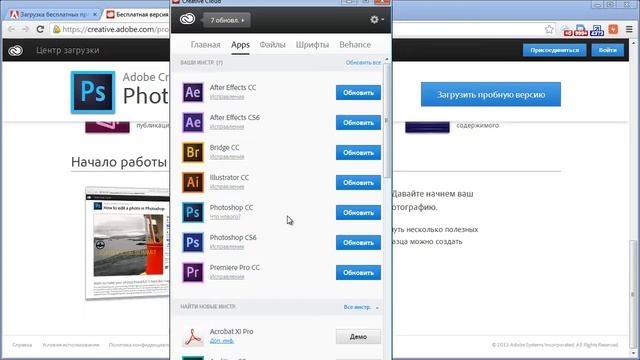Screen dimensions: 640x360
Task: Update Premiere Pro CC with Обновить button
Action: 358,273
